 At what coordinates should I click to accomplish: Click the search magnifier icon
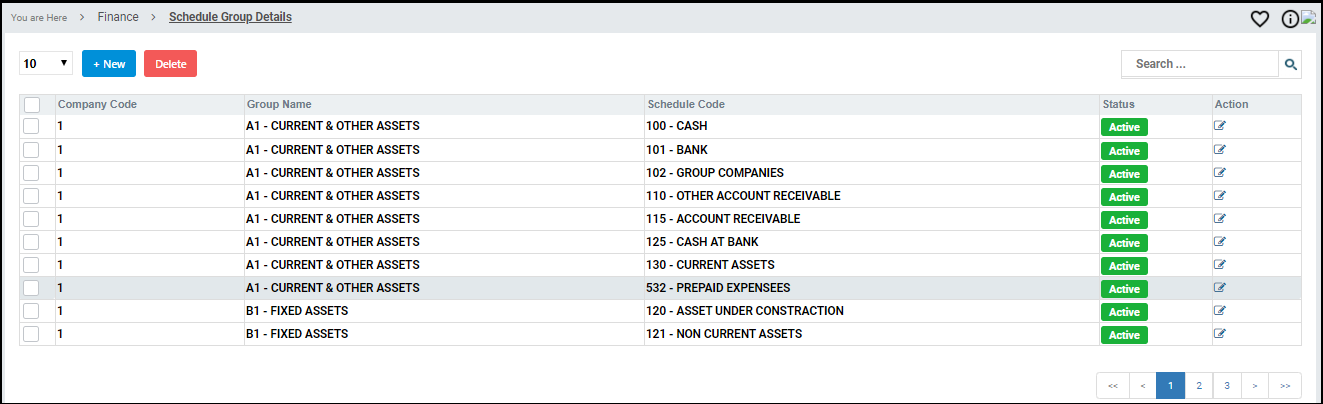1291,64
